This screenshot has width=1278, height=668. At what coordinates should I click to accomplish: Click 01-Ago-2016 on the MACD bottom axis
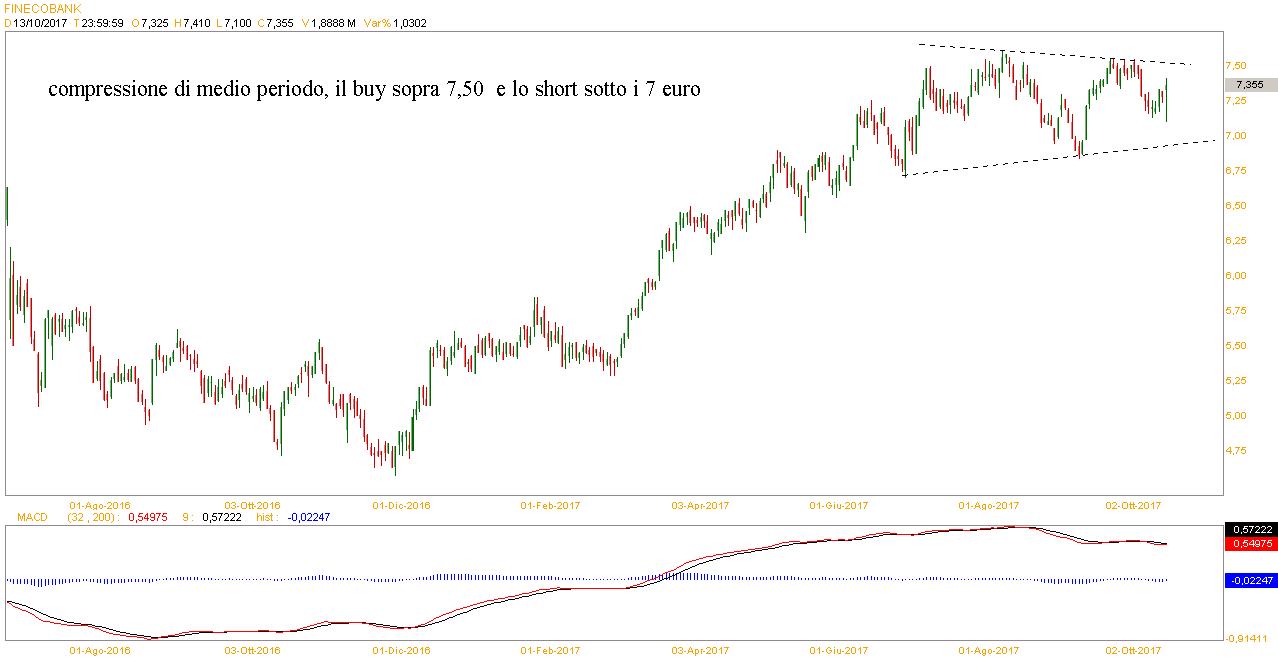[x=100, y=650]
